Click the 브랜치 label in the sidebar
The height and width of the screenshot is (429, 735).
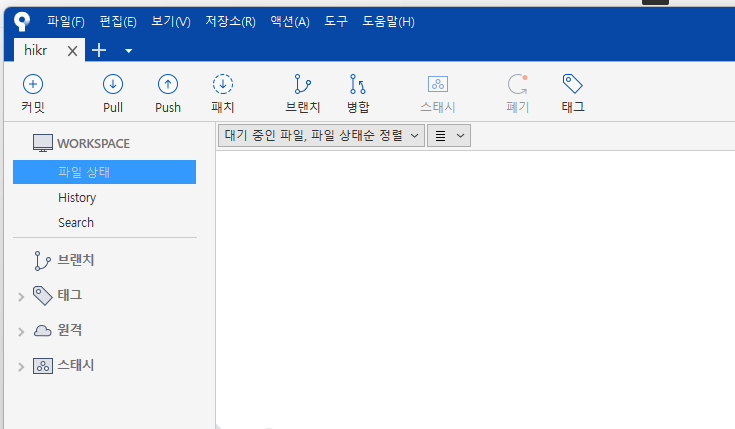[x=76, y=260]
